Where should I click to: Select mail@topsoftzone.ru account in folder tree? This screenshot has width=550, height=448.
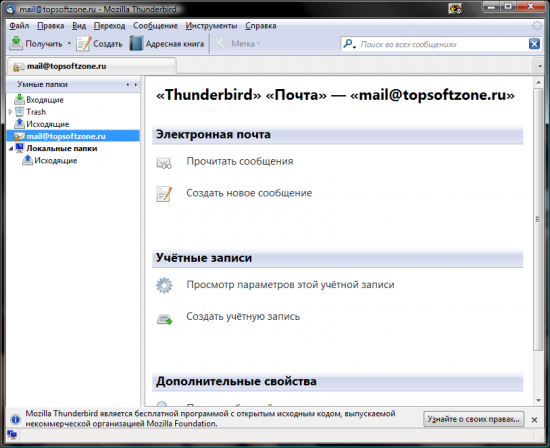(x=73, y=136)
